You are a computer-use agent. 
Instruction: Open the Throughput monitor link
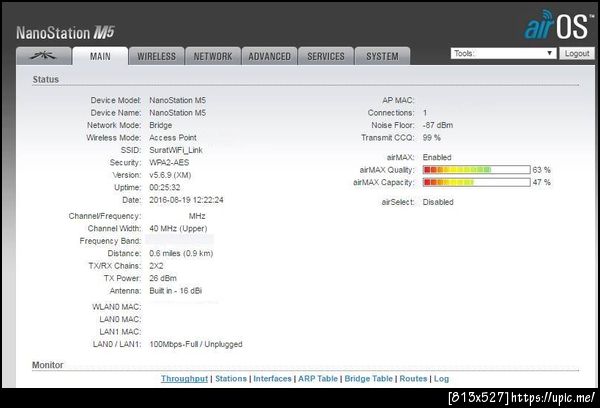tap(184, 379)
